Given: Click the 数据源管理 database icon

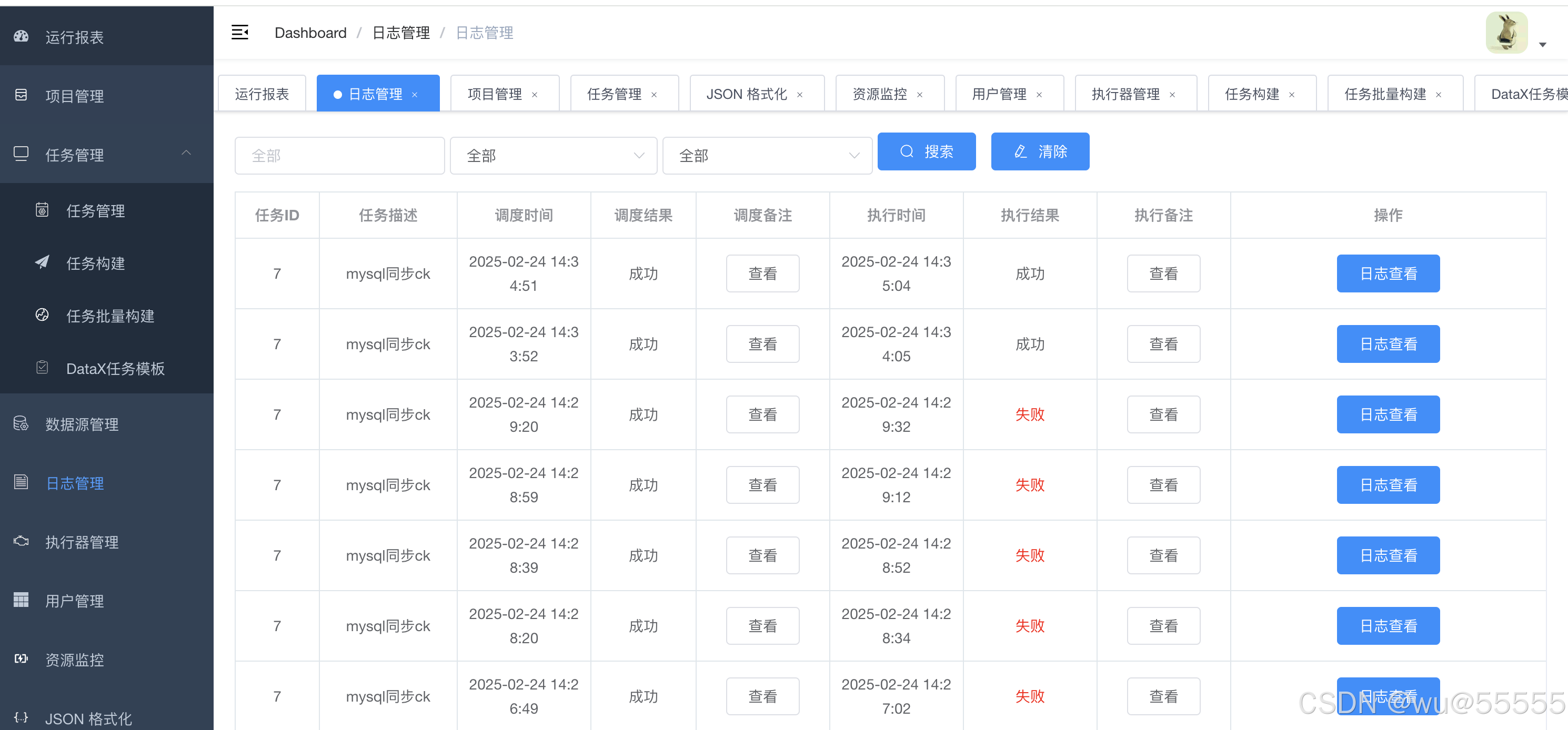Looking at the screenshot, I should (x=21, y=423).
